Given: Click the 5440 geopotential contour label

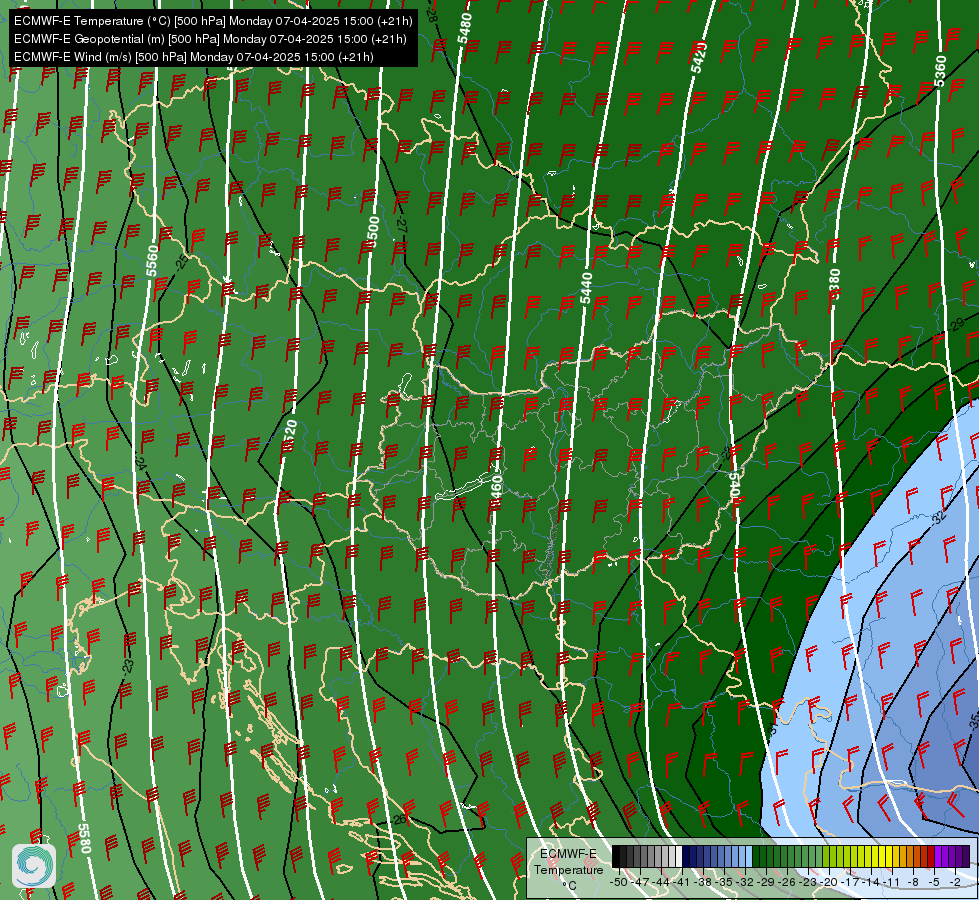Looking at the screenshot, I should (x=586, y=288).
